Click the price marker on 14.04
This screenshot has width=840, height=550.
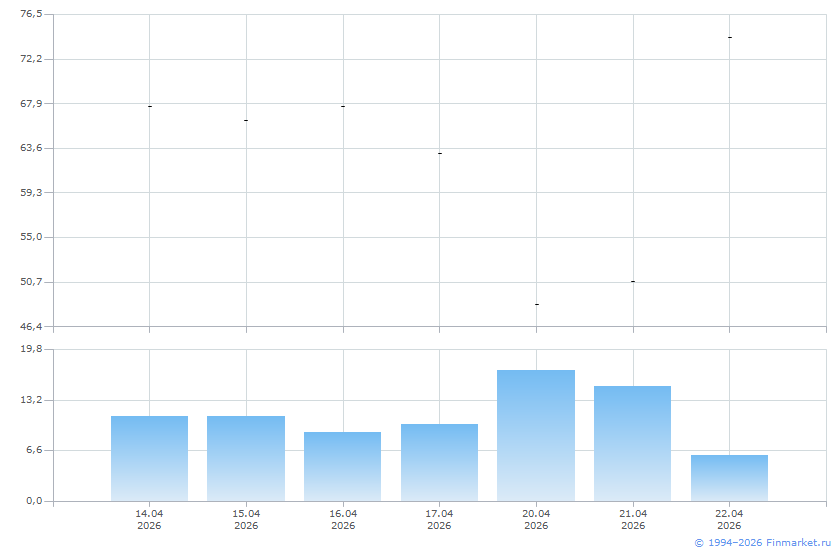(x=149, y=106)
